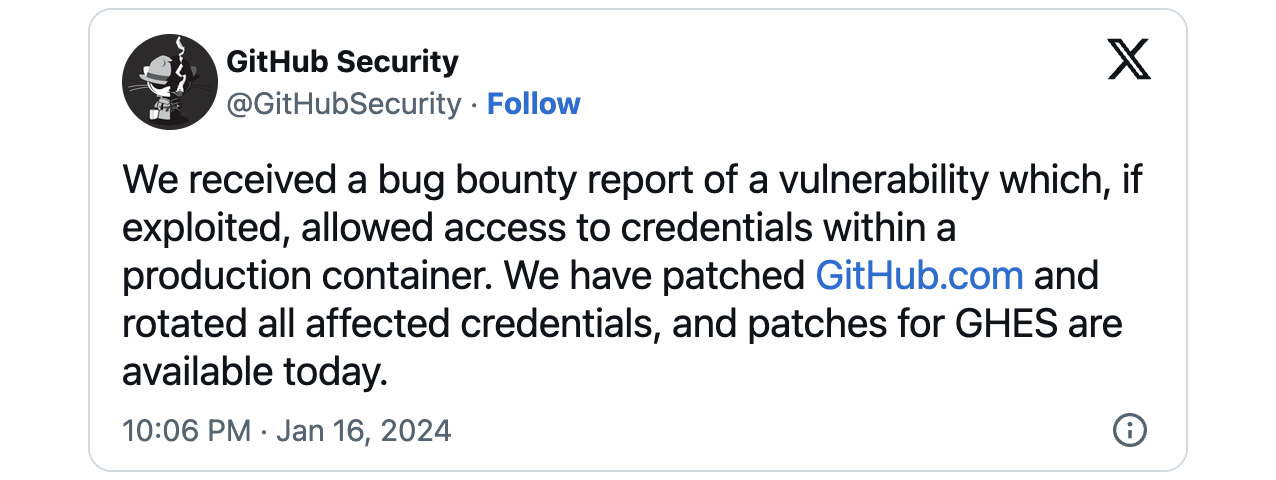Click the text "available today."

pos(254,372)
